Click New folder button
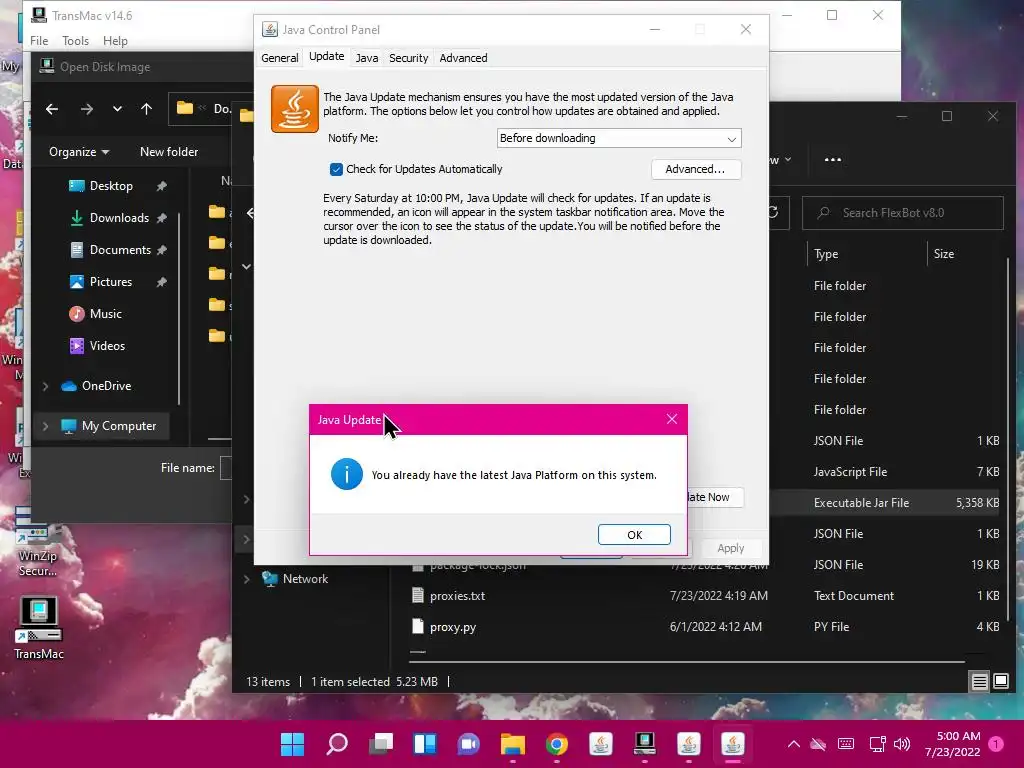 click(x=168, y=152)
